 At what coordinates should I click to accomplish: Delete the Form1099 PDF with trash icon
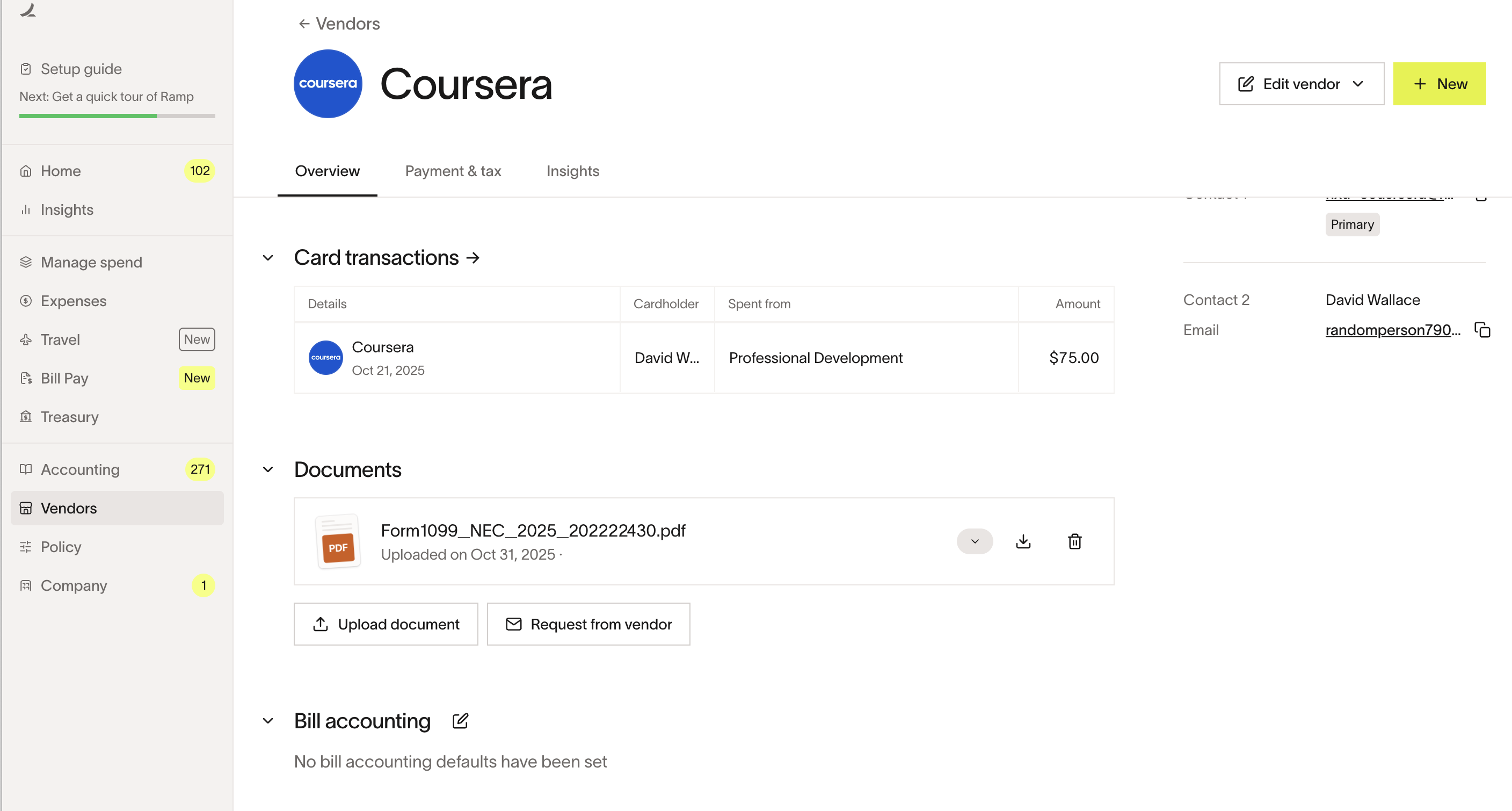coord(1074,541)
